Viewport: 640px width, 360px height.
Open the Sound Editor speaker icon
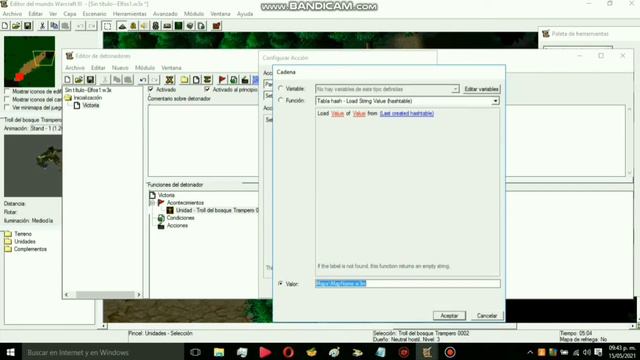tap(144, 26)
